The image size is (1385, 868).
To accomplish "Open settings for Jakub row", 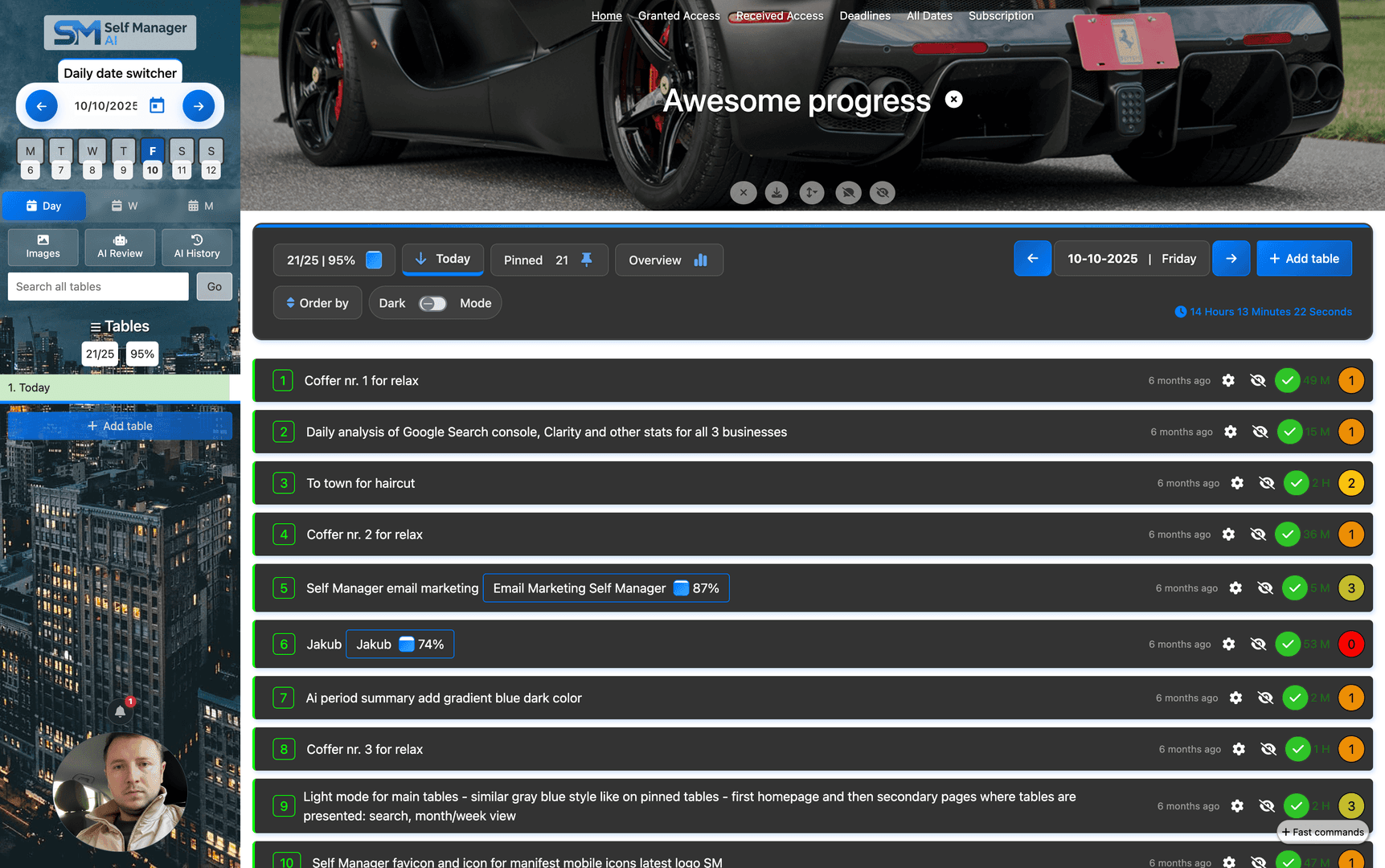I will tap(1228, 645).
